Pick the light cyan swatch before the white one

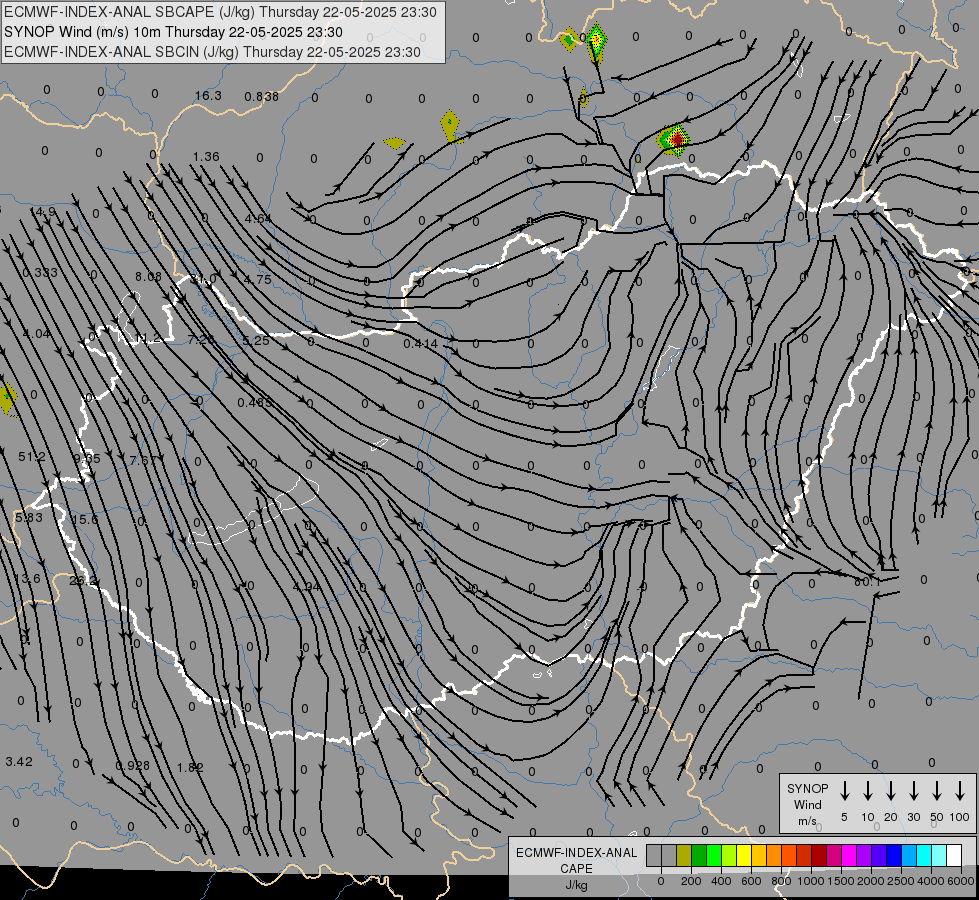click(x=938, y=855)
